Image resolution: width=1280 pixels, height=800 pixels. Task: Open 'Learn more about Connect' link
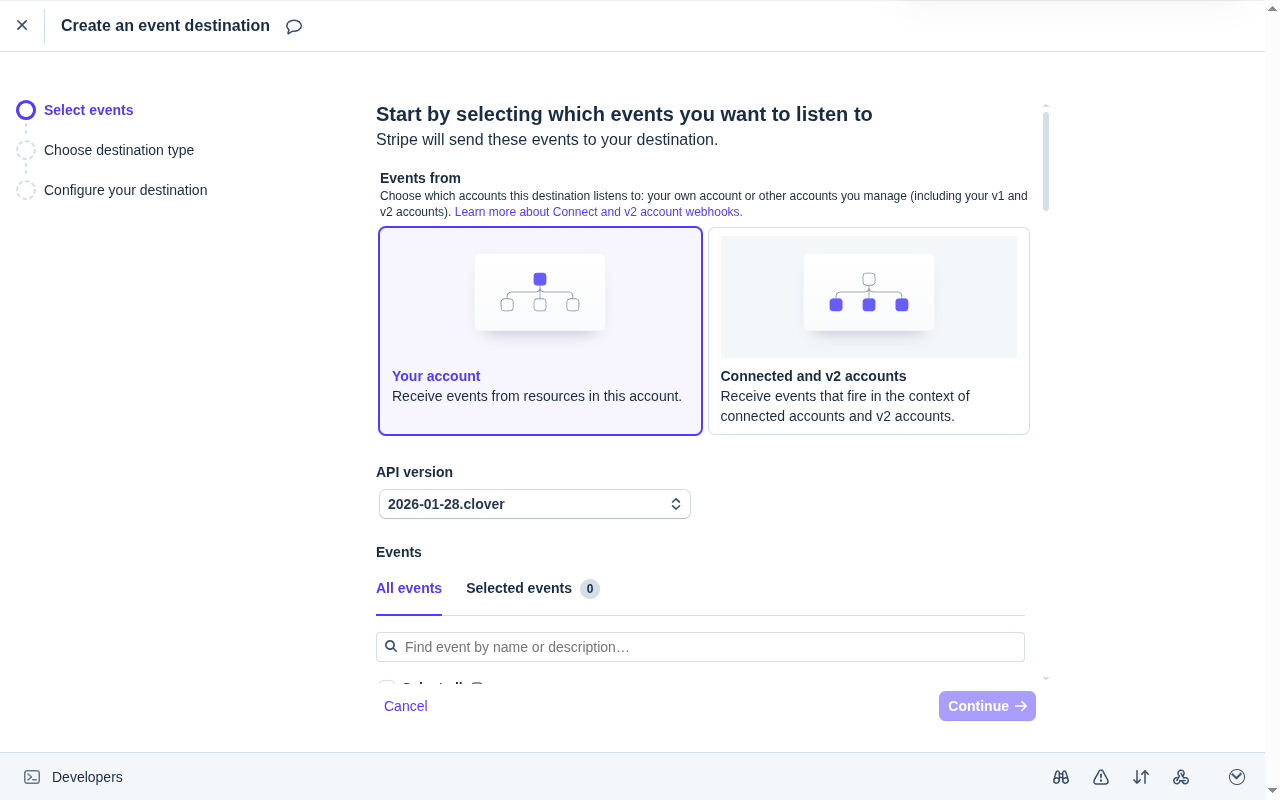[598, 212]
